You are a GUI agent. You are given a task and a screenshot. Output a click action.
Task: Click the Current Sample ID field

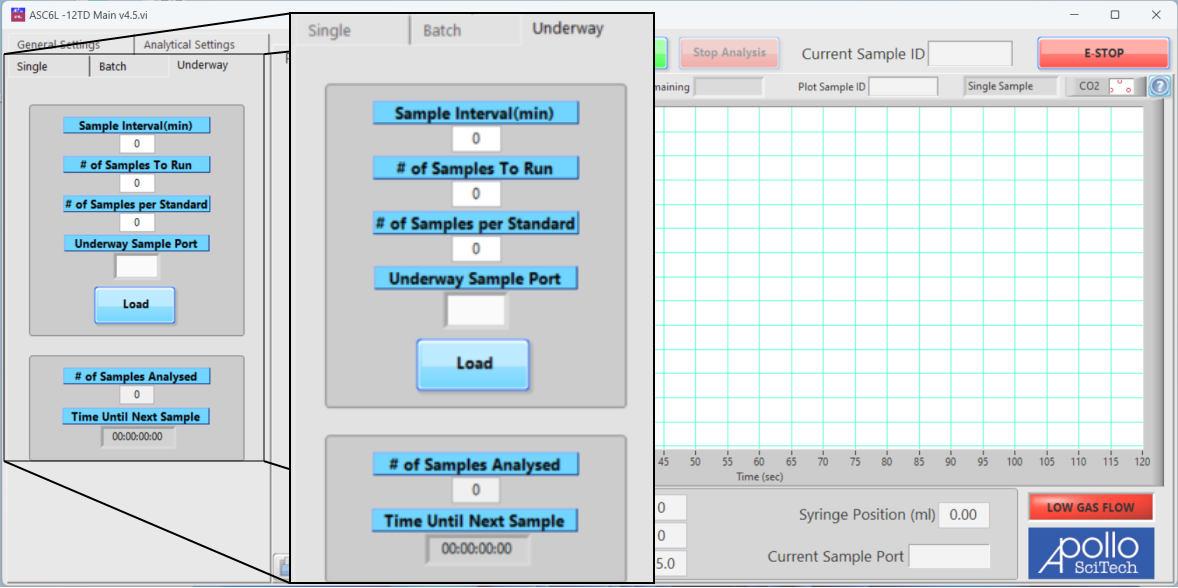[971, 54]
